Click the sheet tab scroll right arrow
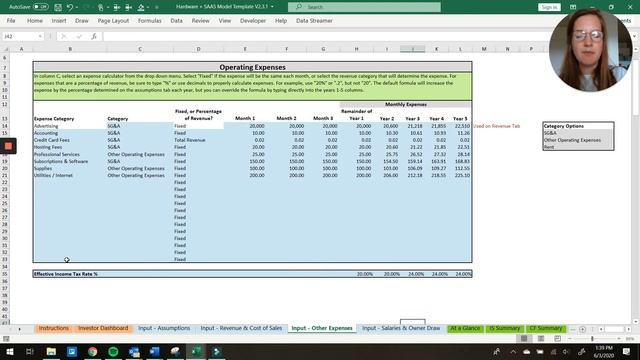Screen dimensions: 640x360 pos(19,329)
